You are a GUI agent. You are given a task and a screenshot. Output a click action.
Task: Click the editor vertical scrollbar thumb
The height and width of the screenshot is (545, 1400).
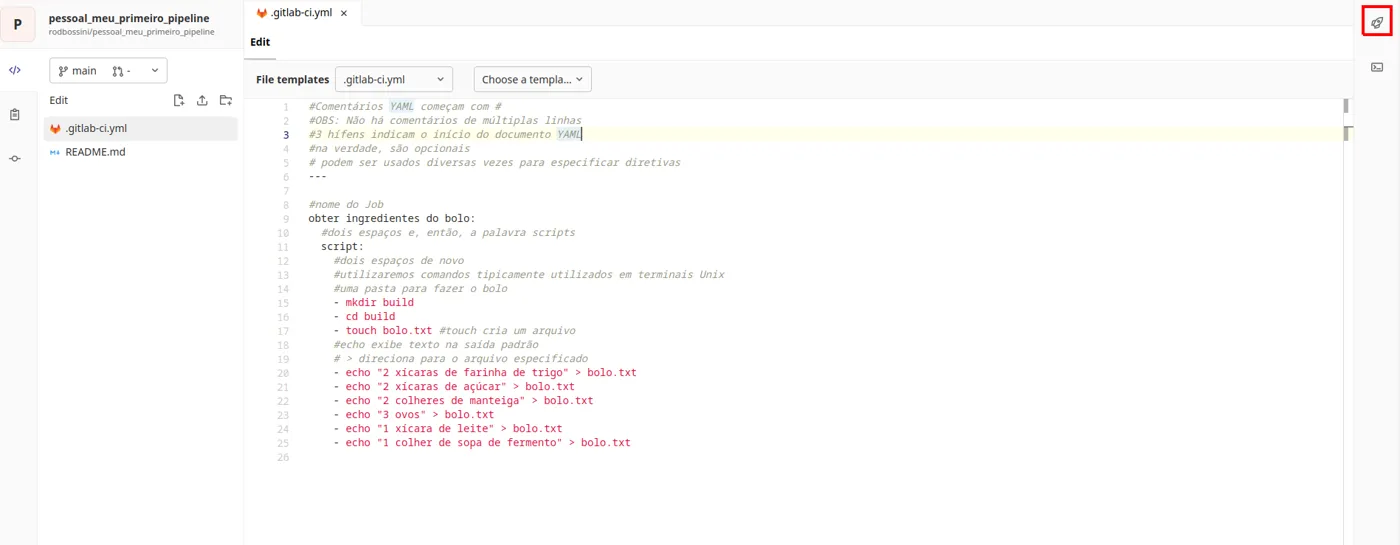pyautogui.click(x=1346, y=105)
